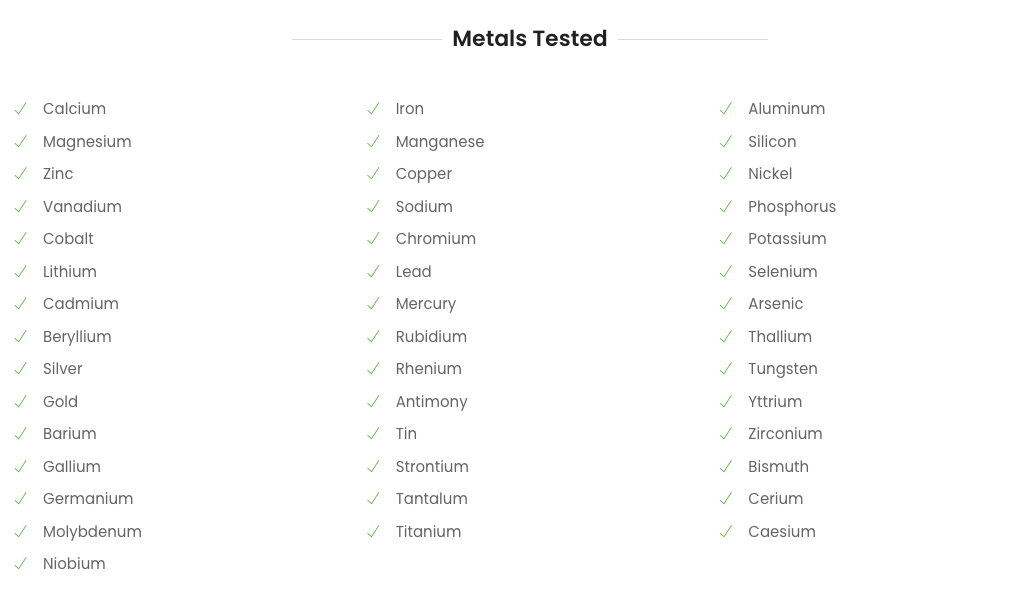The width and height of the screenshot is (1017, 596).
Task: Click the checkmark beside Caesium
Action: [x=726, y=532]
